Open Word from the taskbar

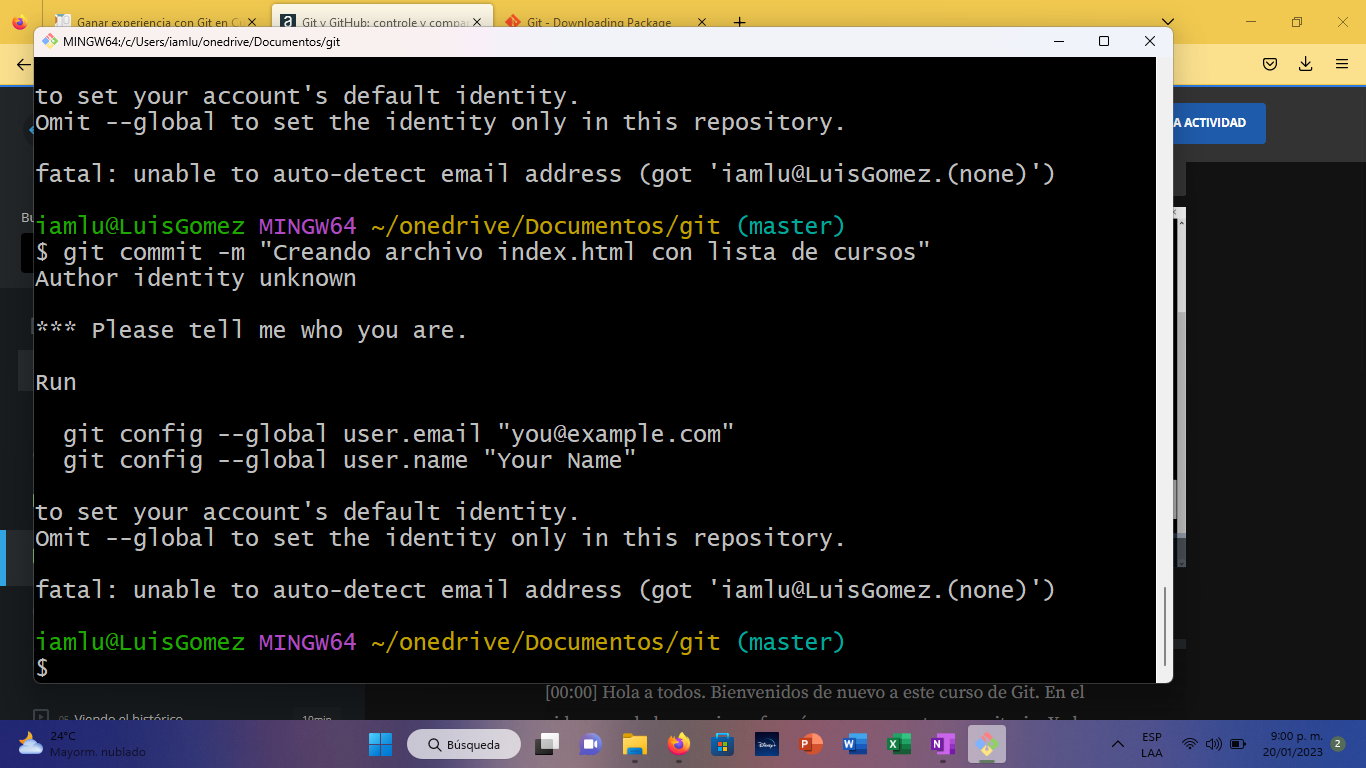point(855,744)
